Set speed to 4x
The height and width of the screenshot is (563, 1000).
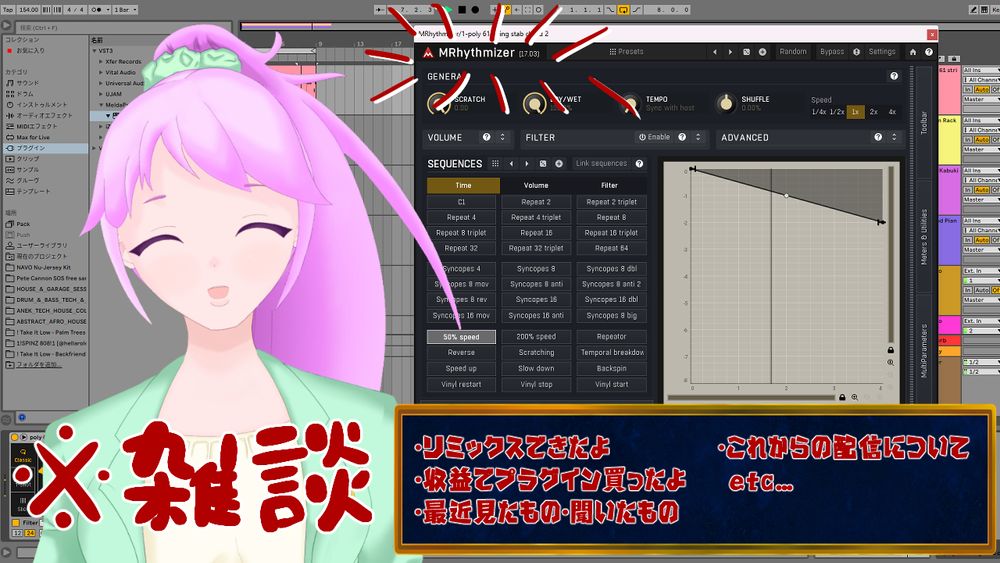point(892,112)
